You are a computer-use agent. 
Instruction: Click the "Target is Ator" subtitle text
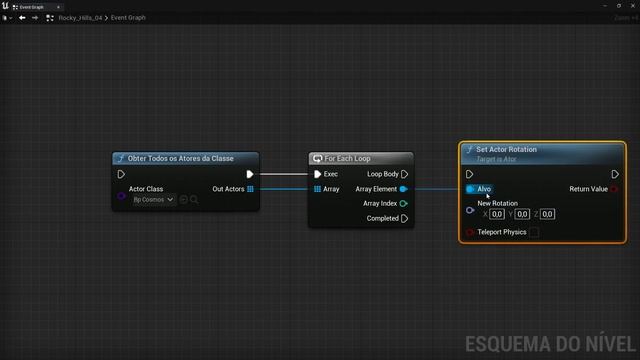point(496,159)
